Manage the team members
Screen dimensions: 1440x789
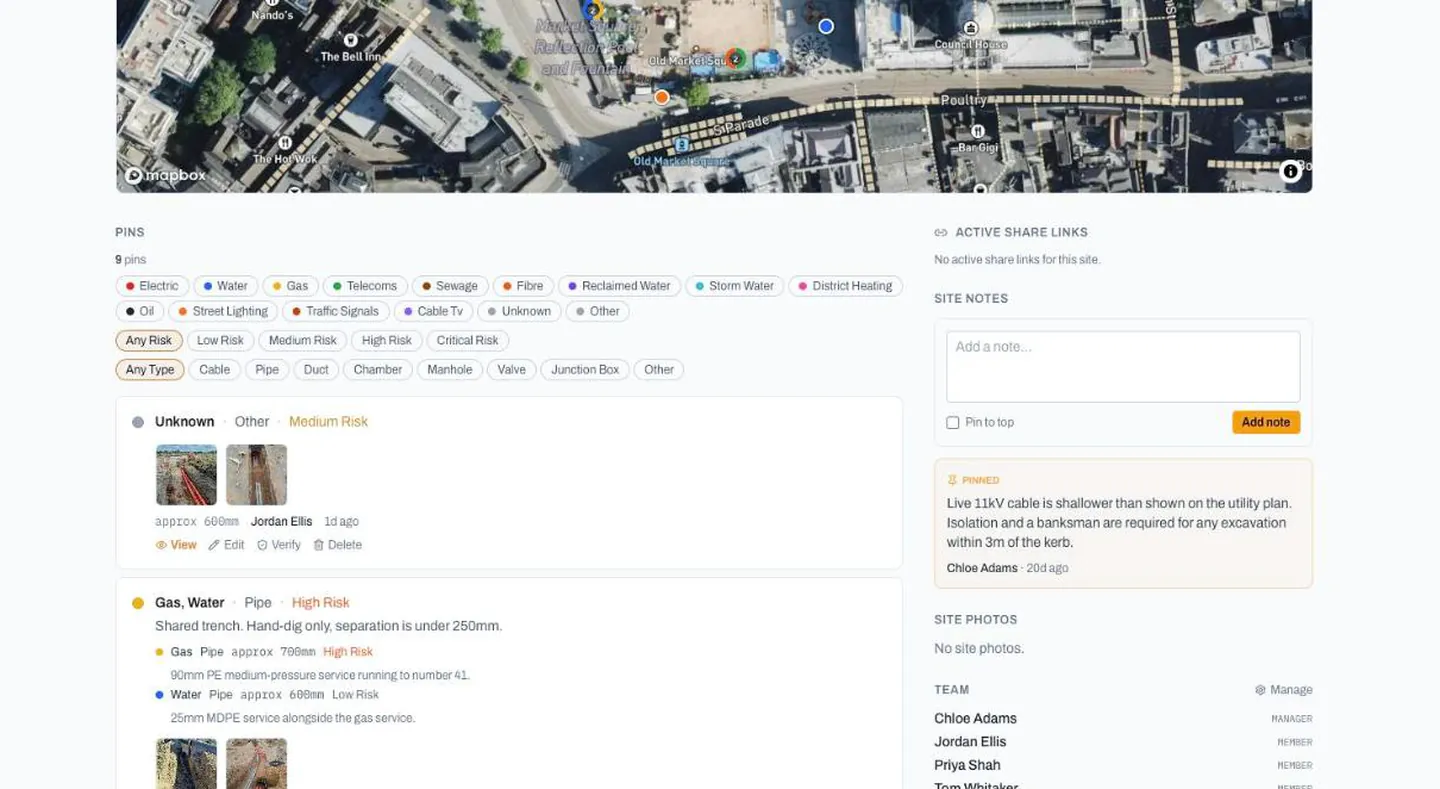tap(1284, 690)
